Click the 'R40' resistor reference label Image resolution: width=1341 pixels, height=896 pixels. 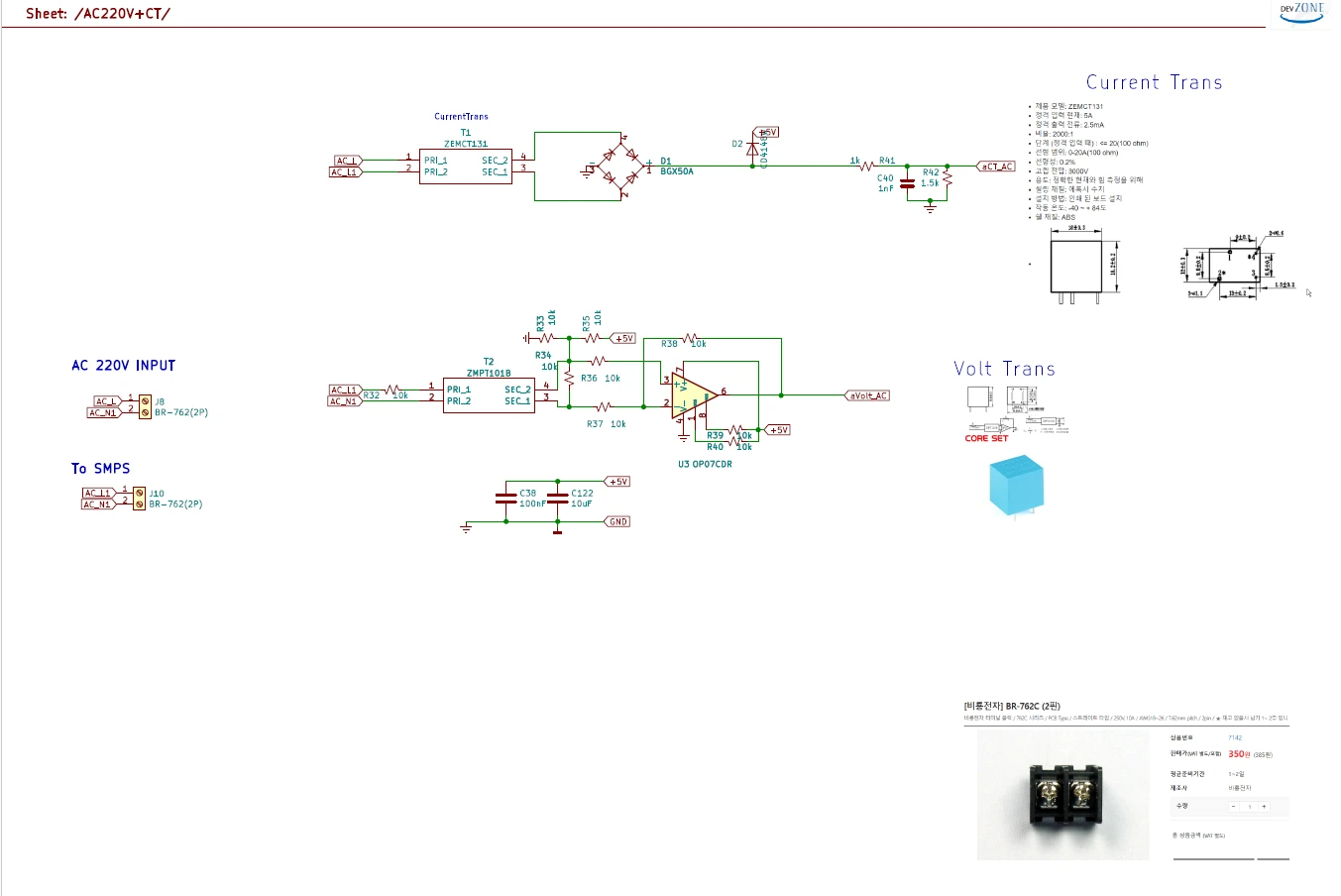tap(715, 447)
